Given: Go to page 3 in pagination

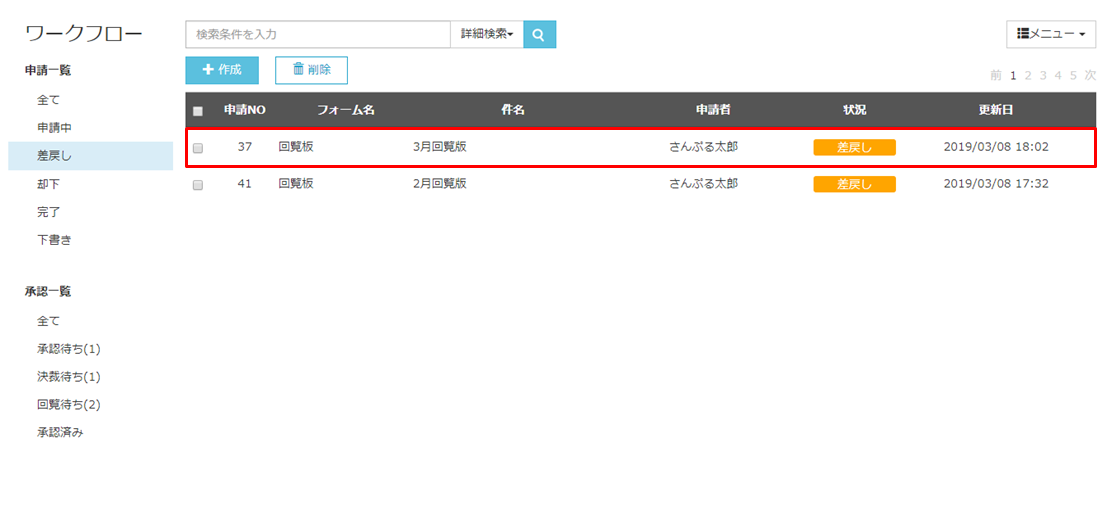Looking at the screenshot, I should tap(1043, 75).
